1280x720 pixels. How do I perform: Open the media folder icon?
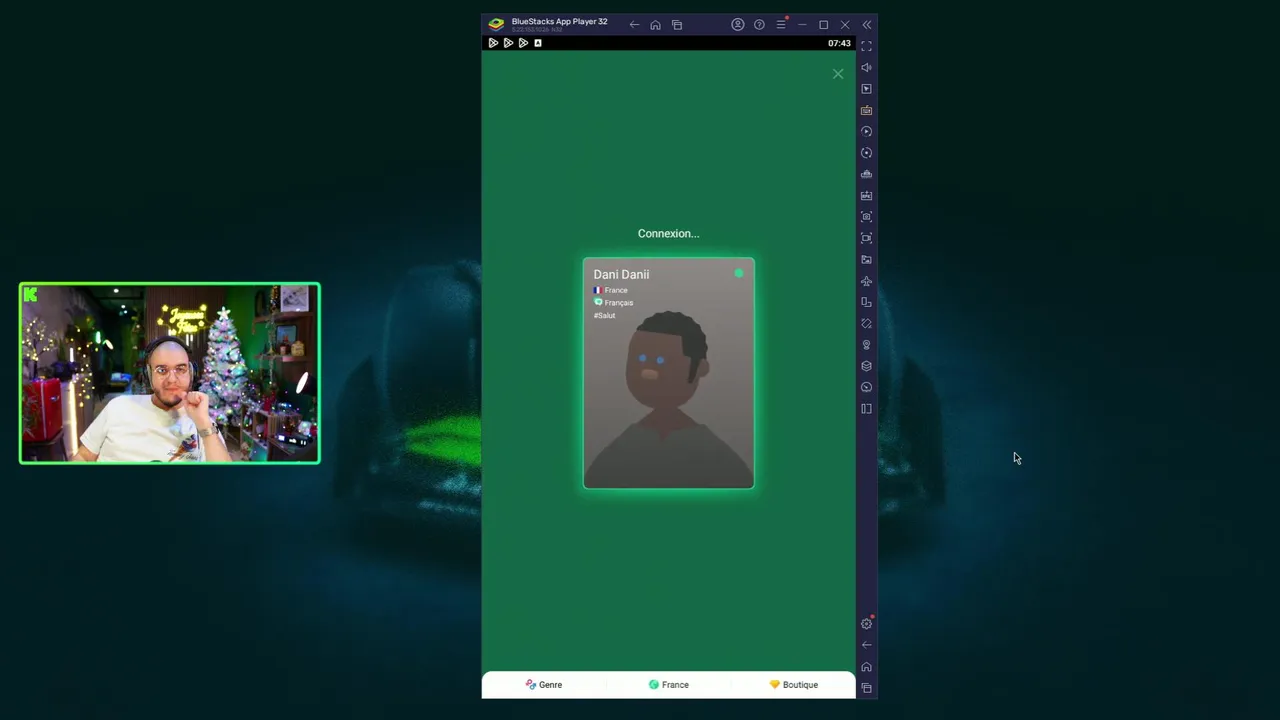tap(867, 260)
